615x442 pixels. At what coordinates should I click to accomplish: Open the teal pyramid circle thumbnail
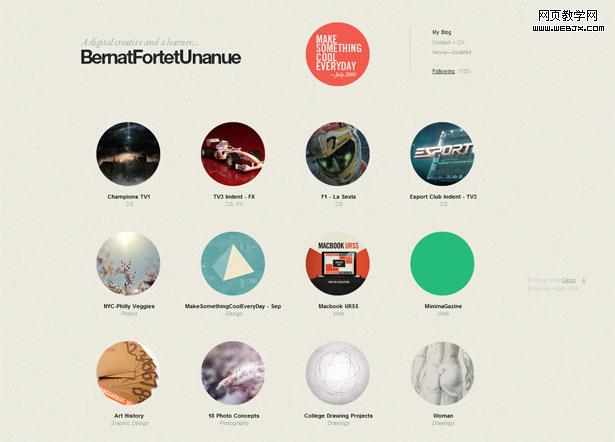click(233, 264)
